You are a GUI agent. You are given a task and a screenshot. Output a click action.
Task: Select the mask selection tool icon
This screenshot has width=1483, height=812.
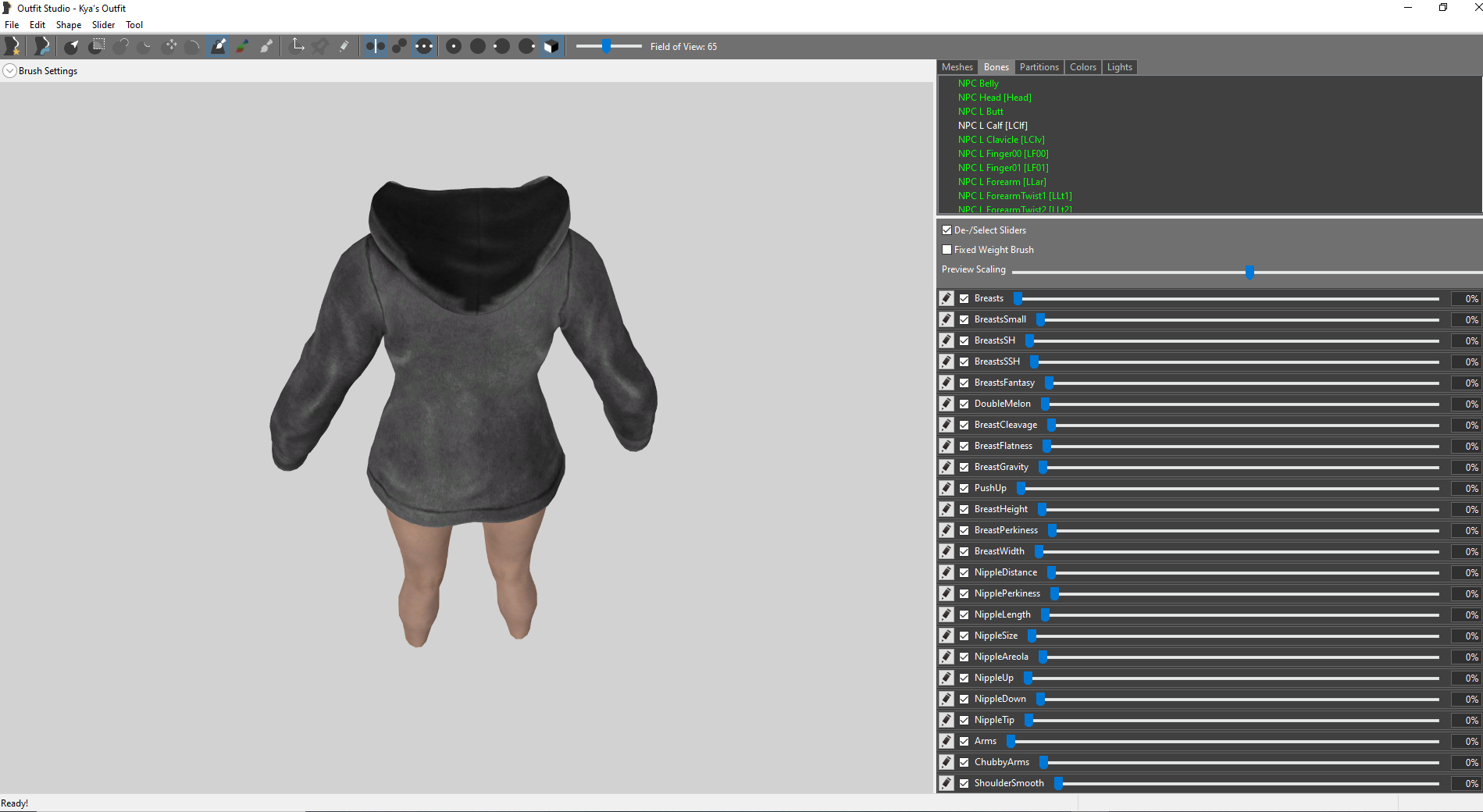(x=97, y=46)
